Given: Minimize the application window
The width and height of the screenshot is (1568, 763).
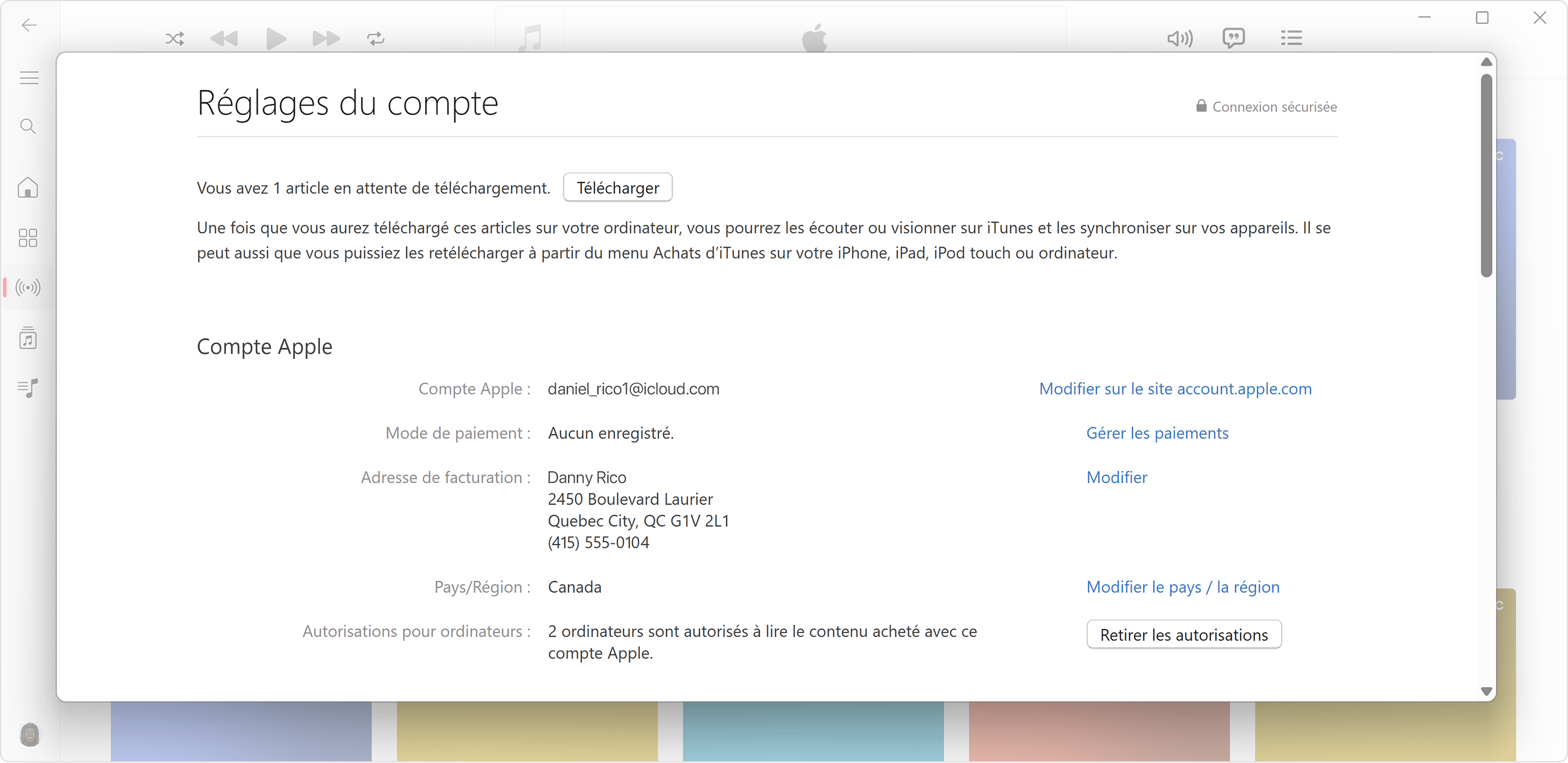Looking at the screenshot, I should coord(1425,17).
